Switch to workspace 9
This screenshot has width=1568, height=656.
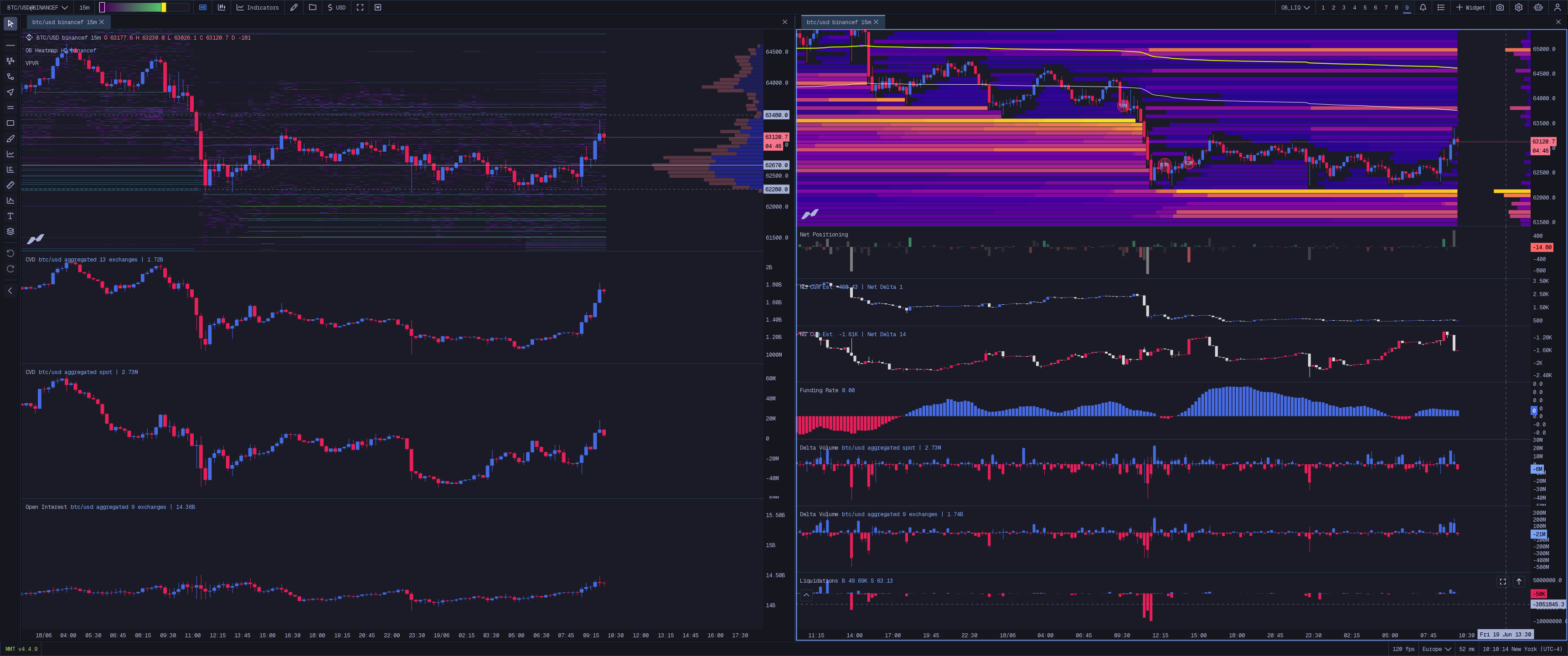(x=1407, y=7)
